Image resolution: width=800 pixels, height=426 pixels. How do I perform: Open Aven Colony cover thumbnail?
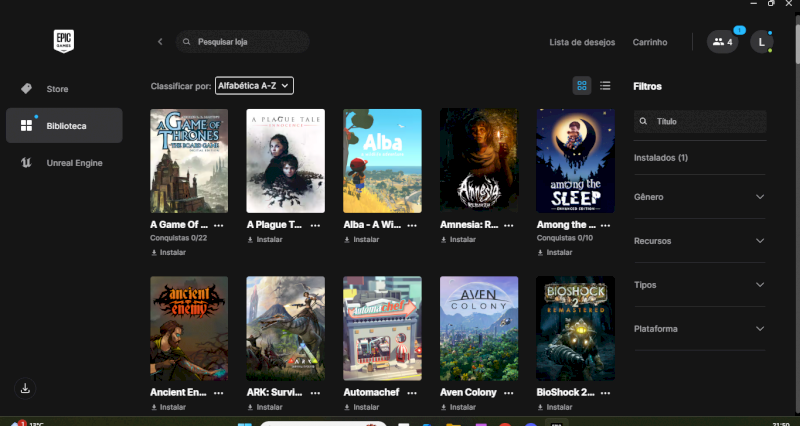pos(479,329)
